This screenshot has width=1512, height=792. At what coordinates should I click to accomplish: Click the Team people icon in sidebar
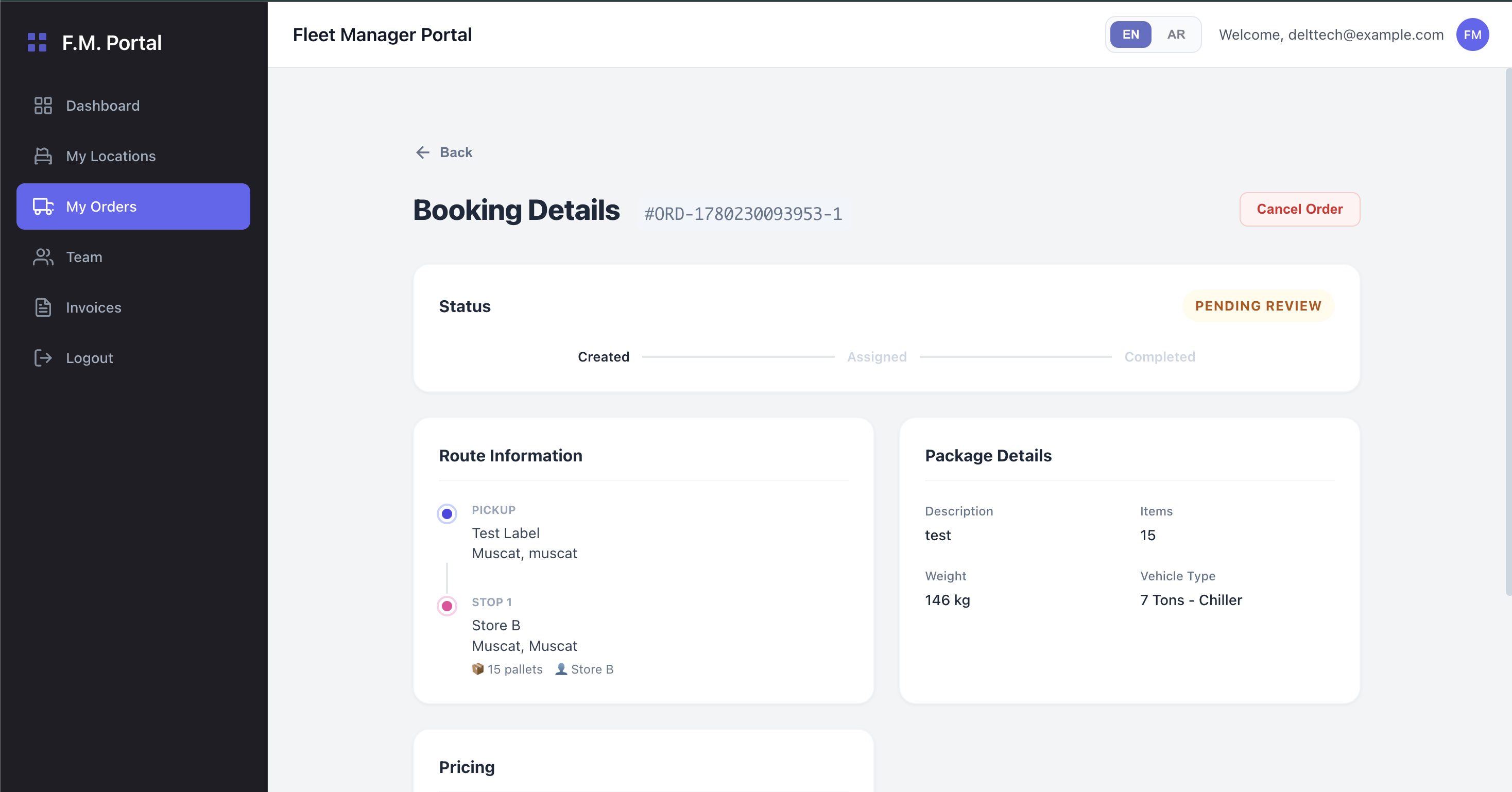click(x=43, y=257)
